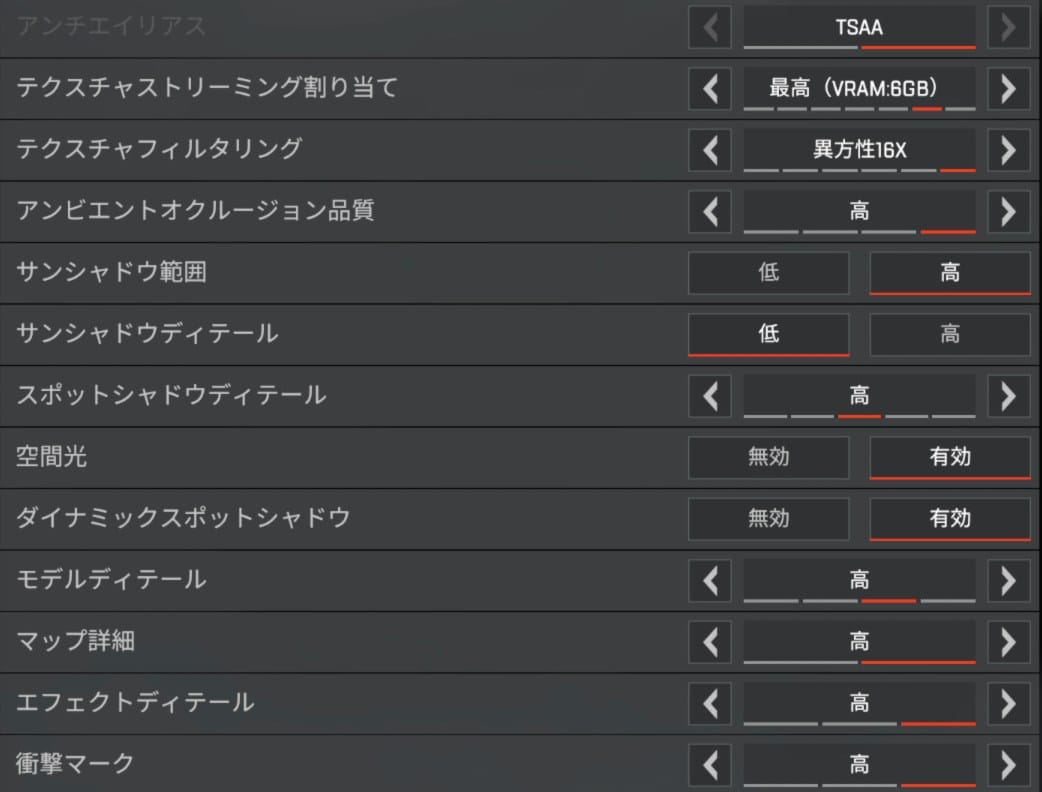Click right arrow for テクスチャストリーミング割り当て
Viewport: 1042px width, 792px height.
coord(1008,89)
